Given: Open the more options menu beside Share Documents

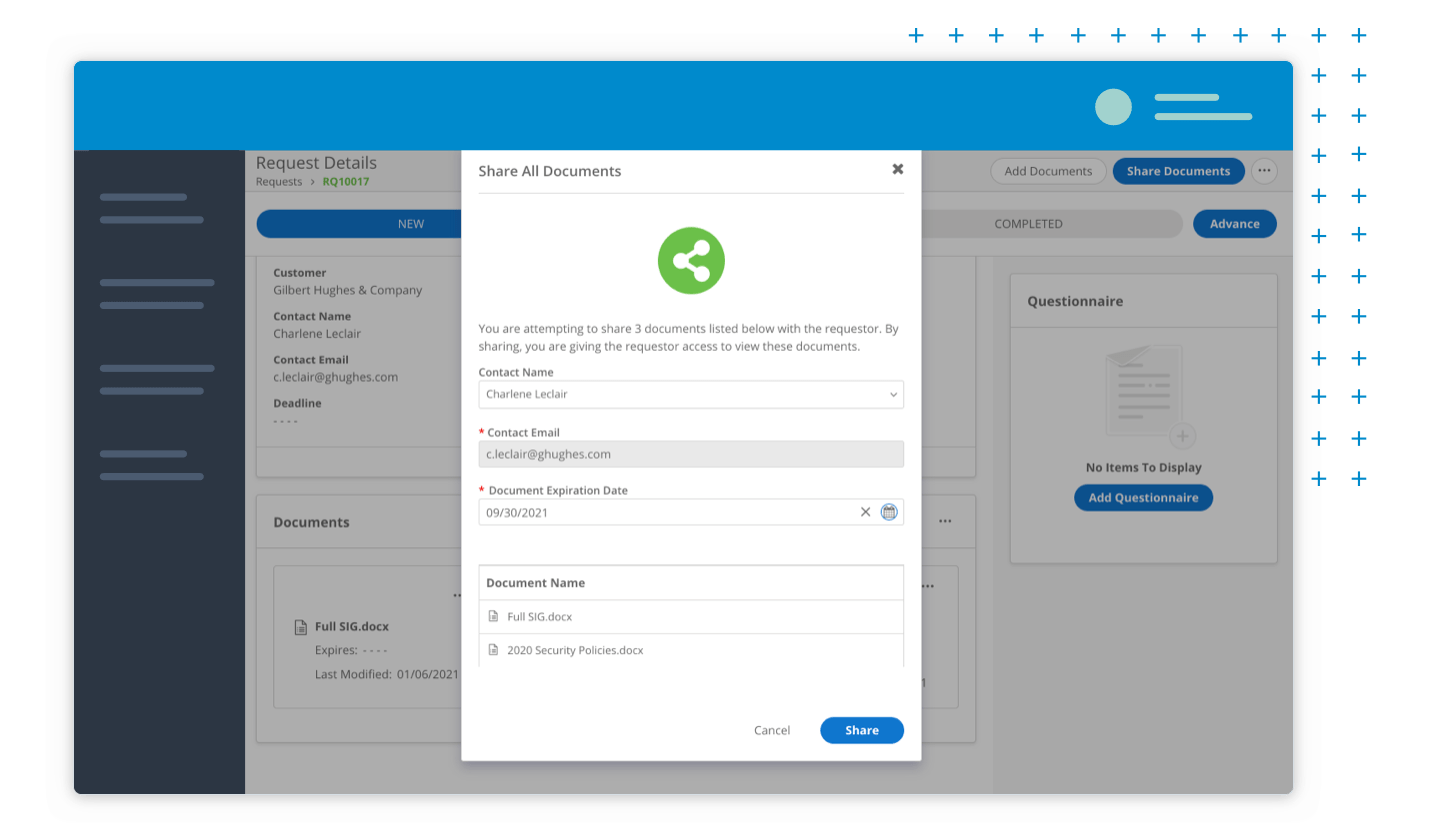Looking at the screenshot, I should (x=1265, y=171).
